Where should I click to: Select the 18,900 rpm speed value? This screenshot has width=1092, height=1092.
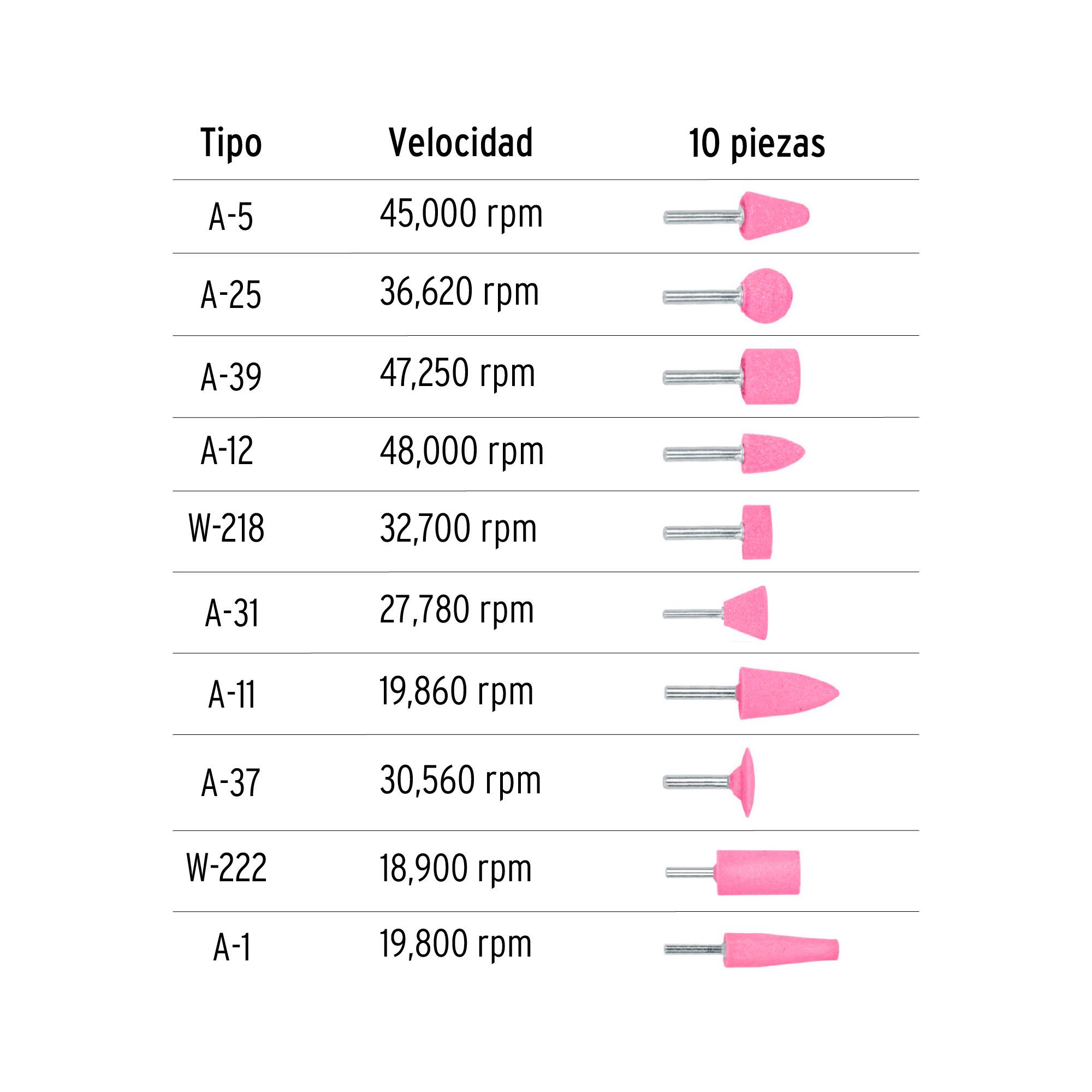455,869
